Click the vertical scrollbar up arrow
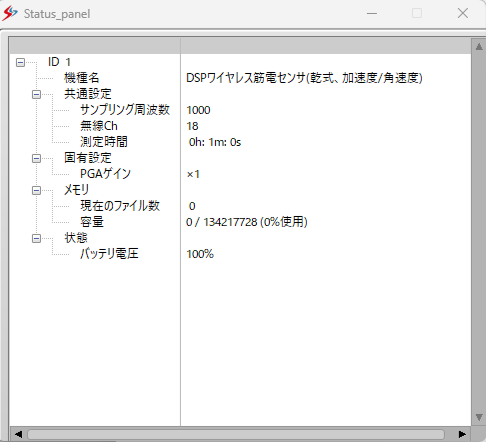Image resolution: width=486 pixels, height=442 pixels. pyautogui.click(x=479, y=47)
